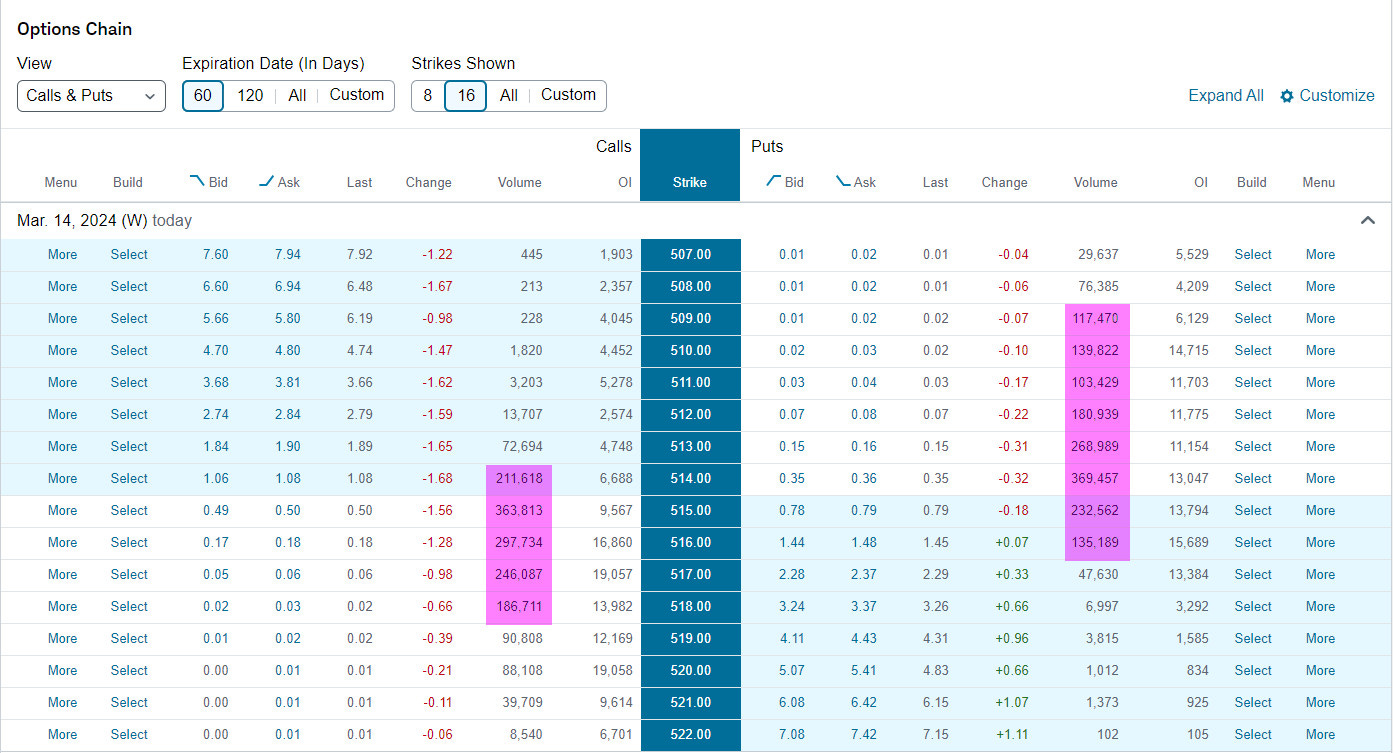1393x753 pixels.
Task: Select All expiration dates option
Action: (297, 96)
